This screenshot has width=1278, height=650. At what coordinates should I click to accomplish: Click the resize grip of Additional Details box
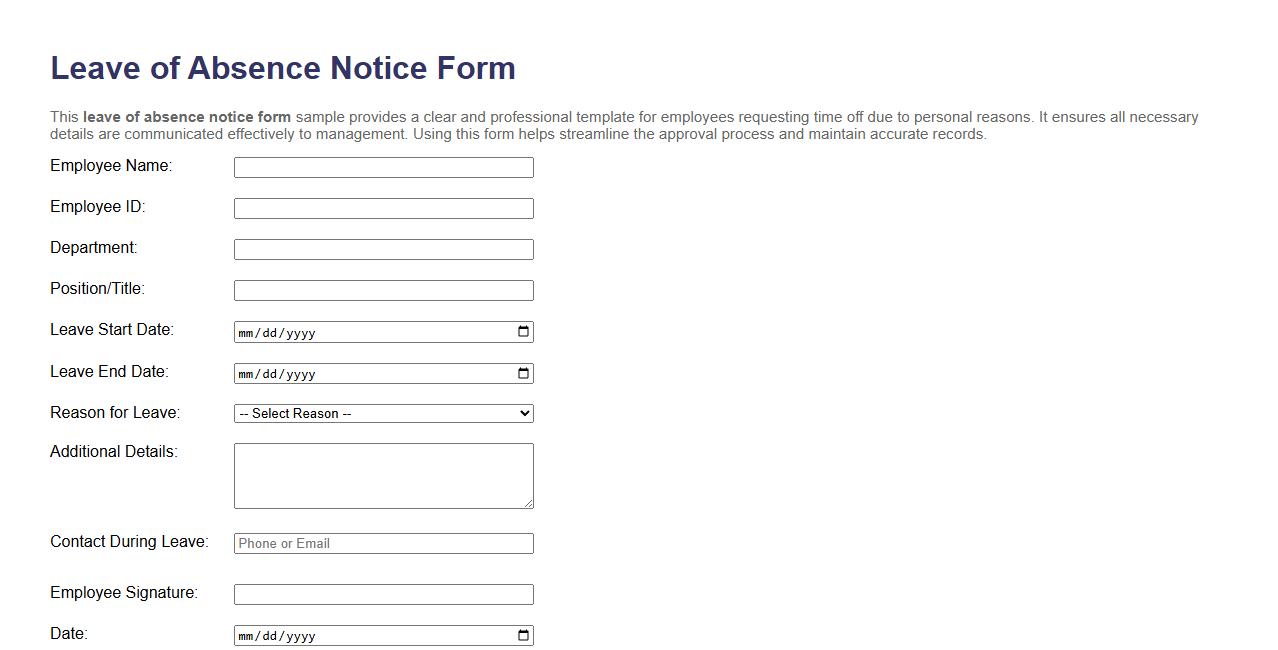coord(529,505)
